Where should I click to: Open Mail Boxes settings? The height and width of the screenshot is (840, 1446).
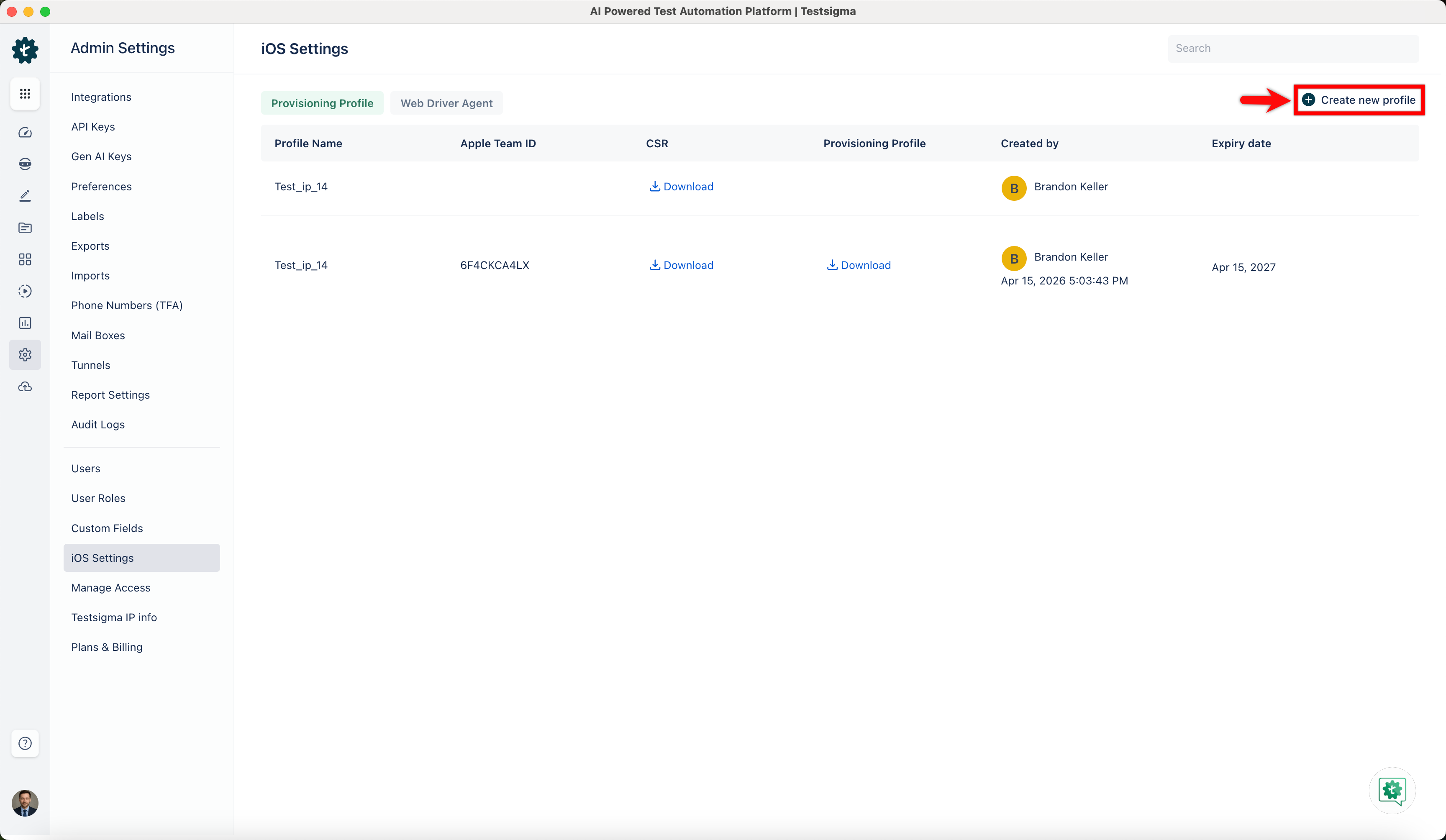tap(98, 335)
